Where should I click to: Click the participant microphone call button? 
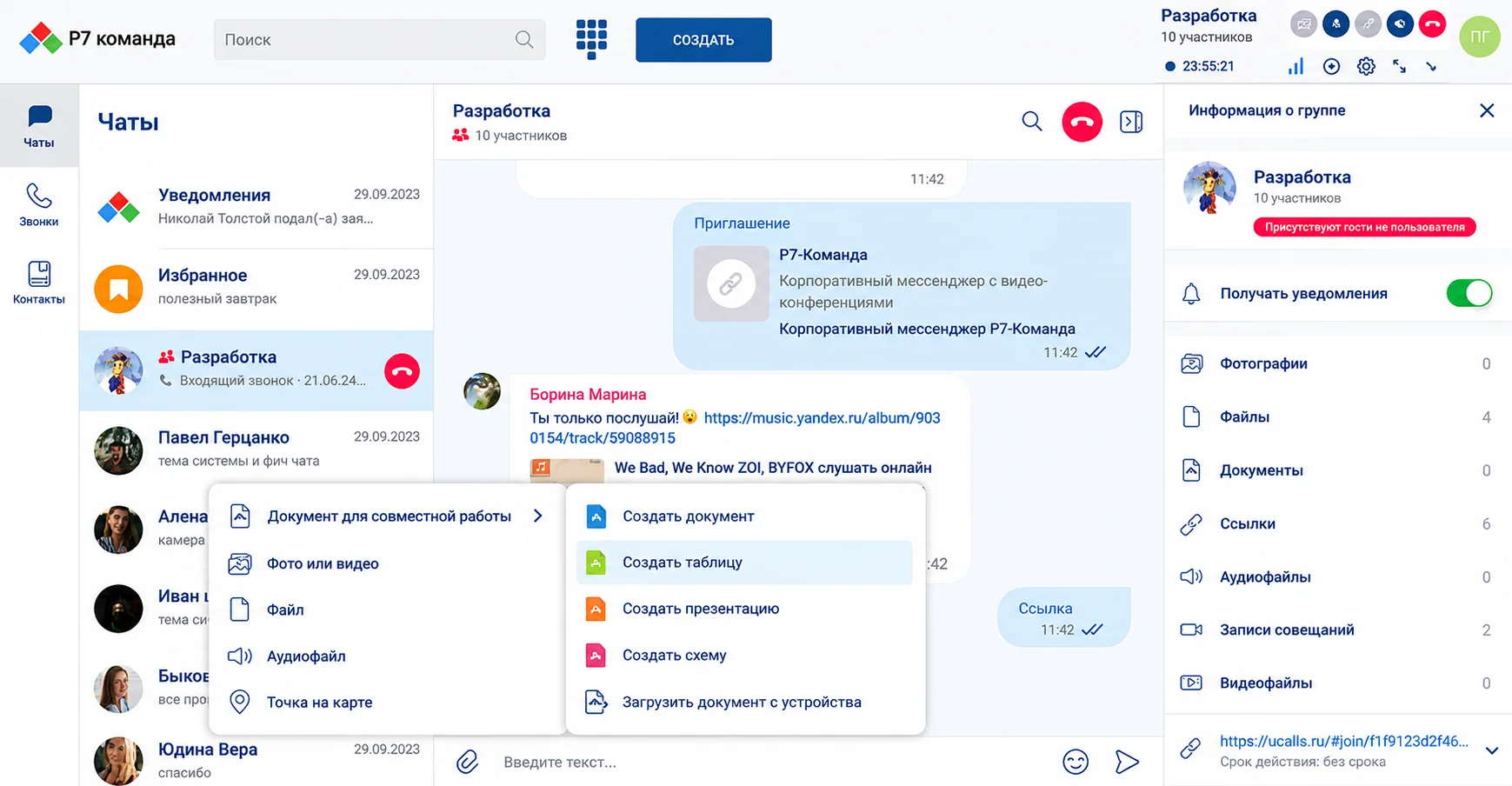[x=1335, y=23]
